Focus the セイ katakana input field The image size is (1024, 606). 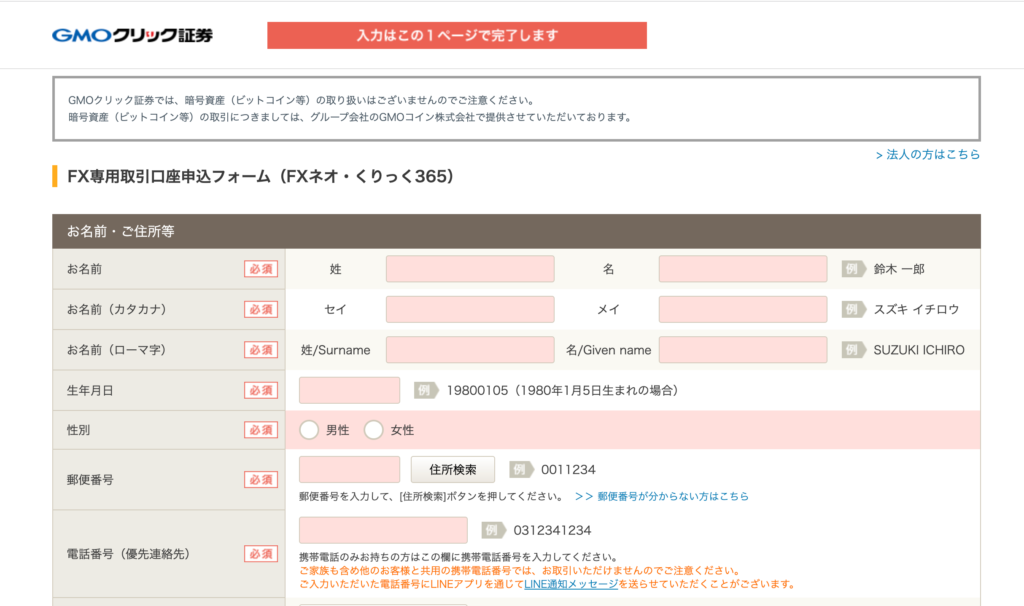click(x=470, y=310)
